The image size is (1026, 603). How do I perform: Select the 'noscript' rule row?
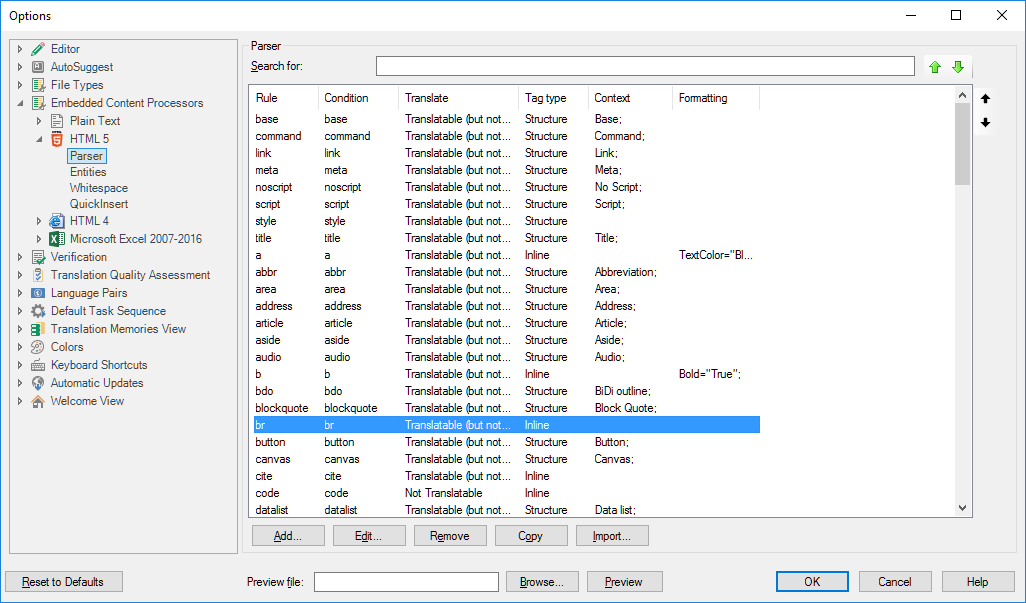(x=506, y=187)
